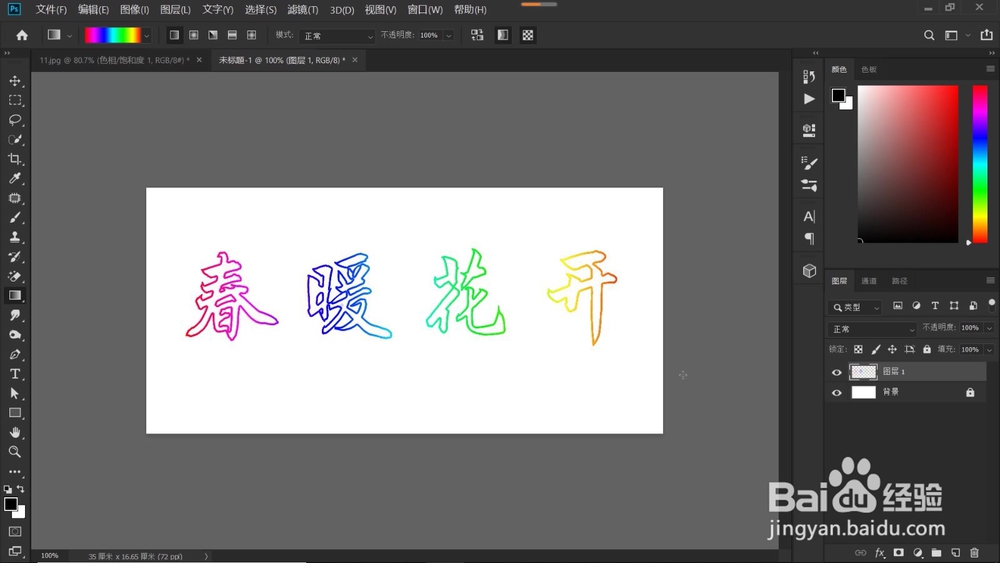Choose reflected gradient style
The image size is (1000, 563).
tap(232, 35)
